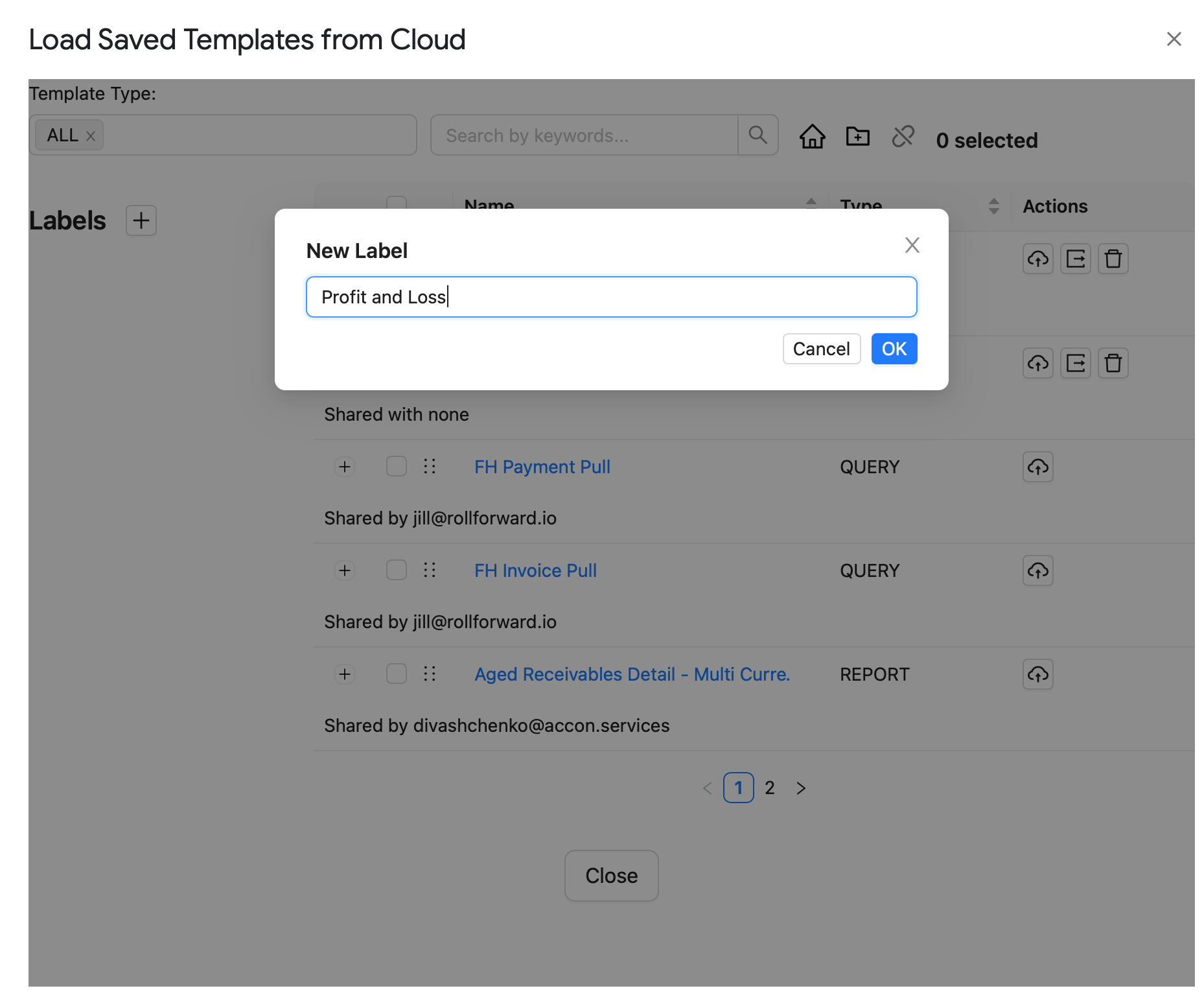The height and width of the screenshot is (997, 1204).
Task: Click the magnifier search button
Action: (x=758, y=135)
